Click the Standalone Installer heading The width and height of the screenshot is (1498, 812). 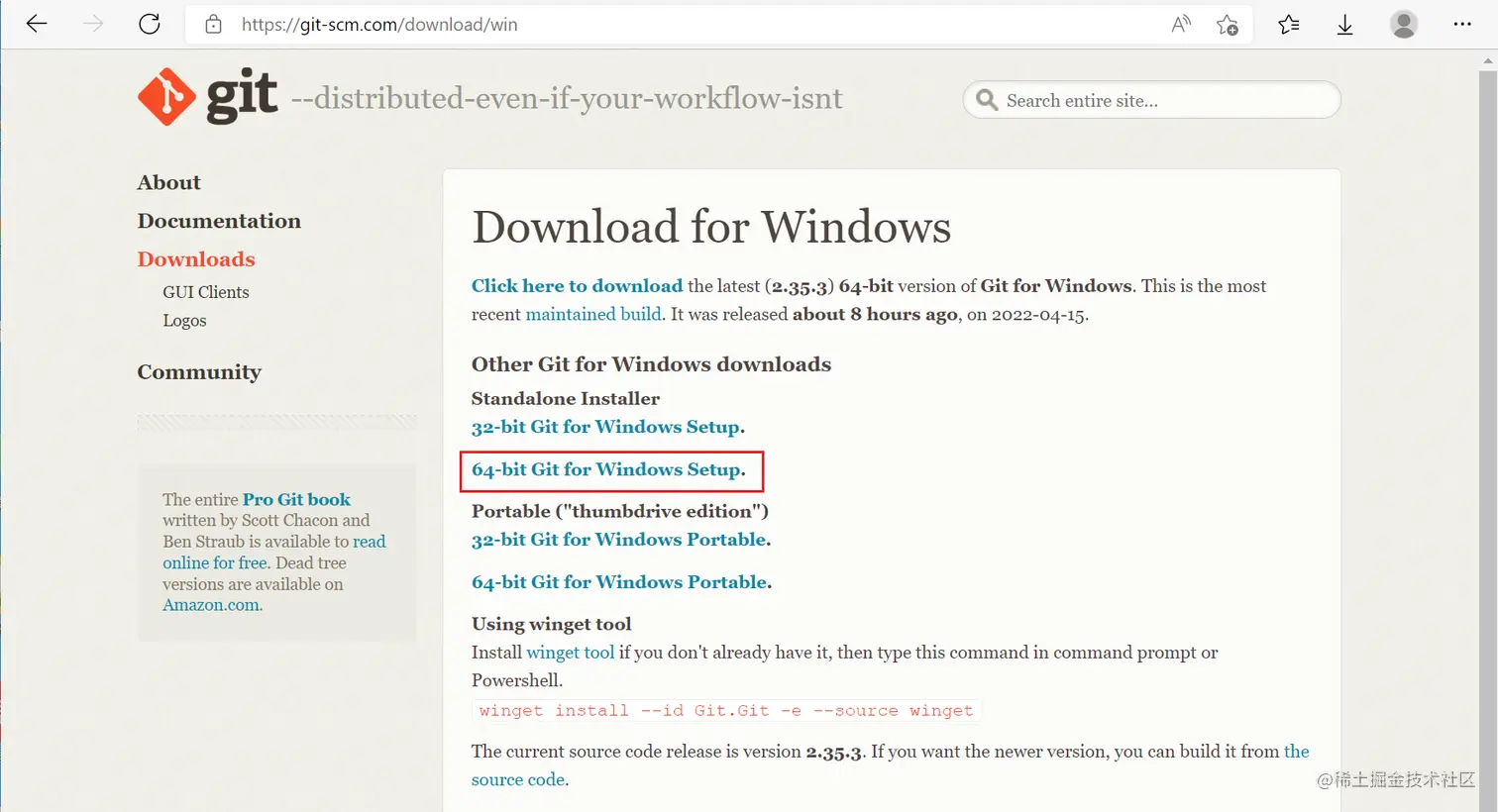pos(566,398)
